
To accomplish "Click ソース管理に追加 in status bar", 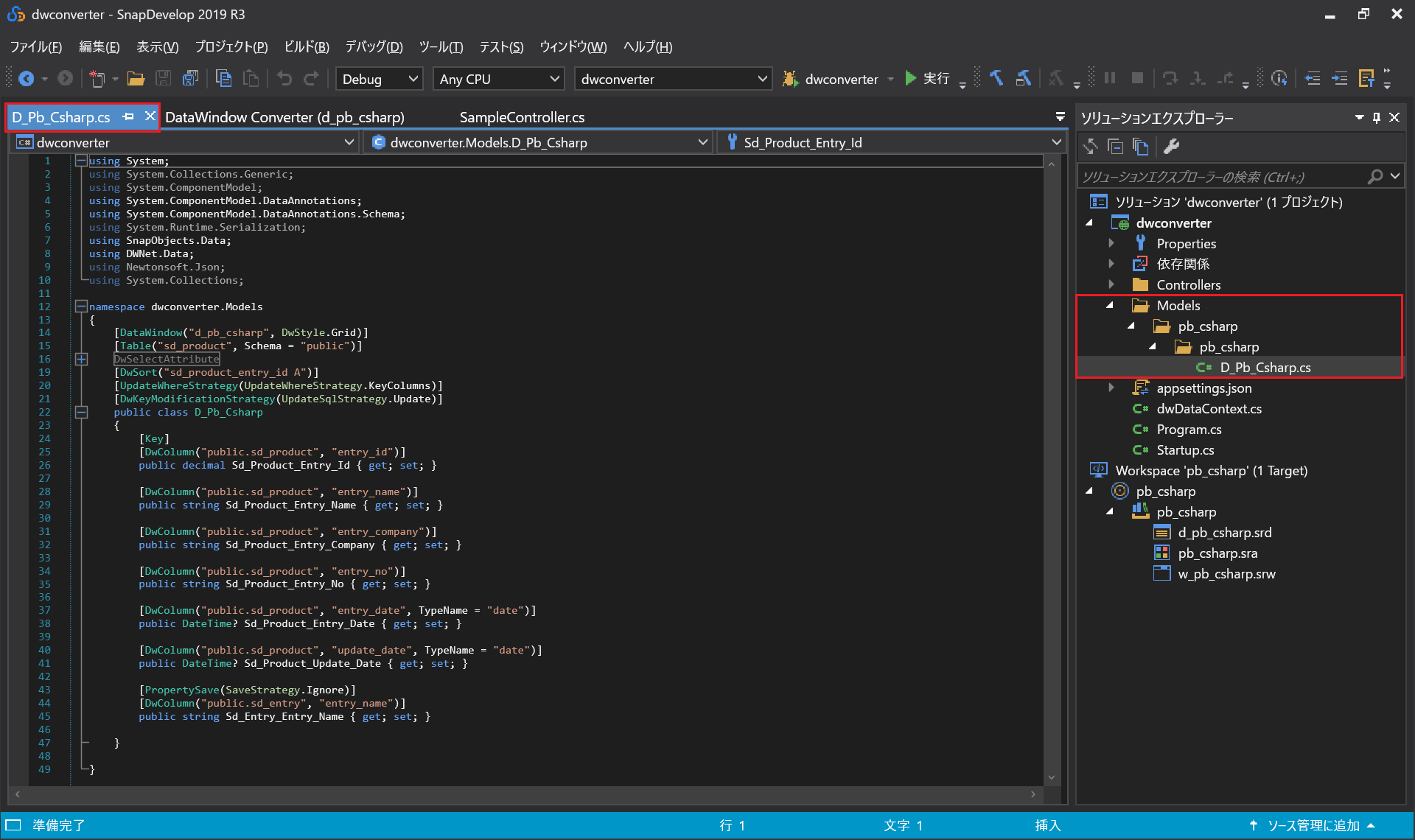I will tap(1313, 825).
